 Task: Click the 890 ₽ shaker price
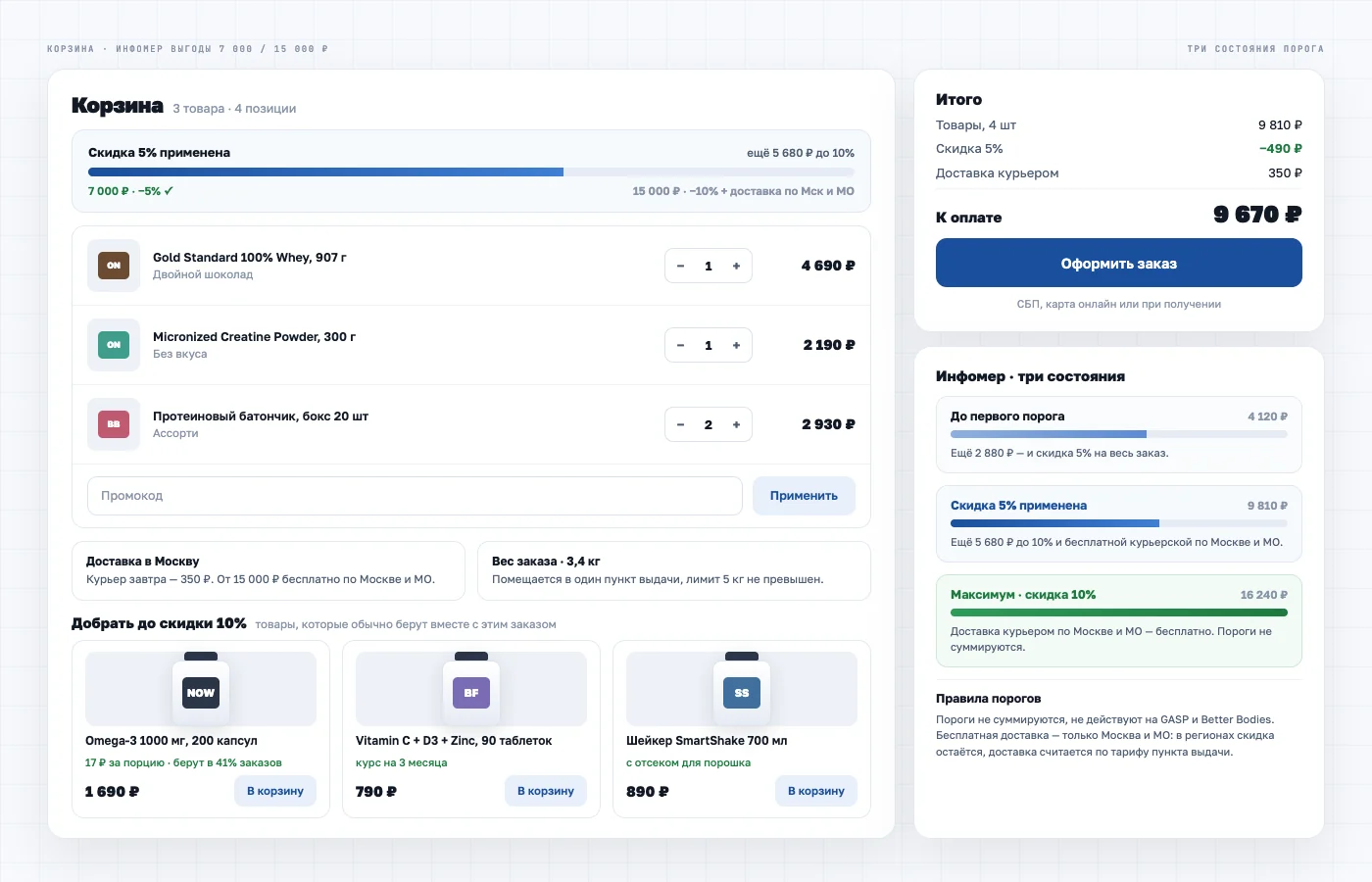point(648,791)
